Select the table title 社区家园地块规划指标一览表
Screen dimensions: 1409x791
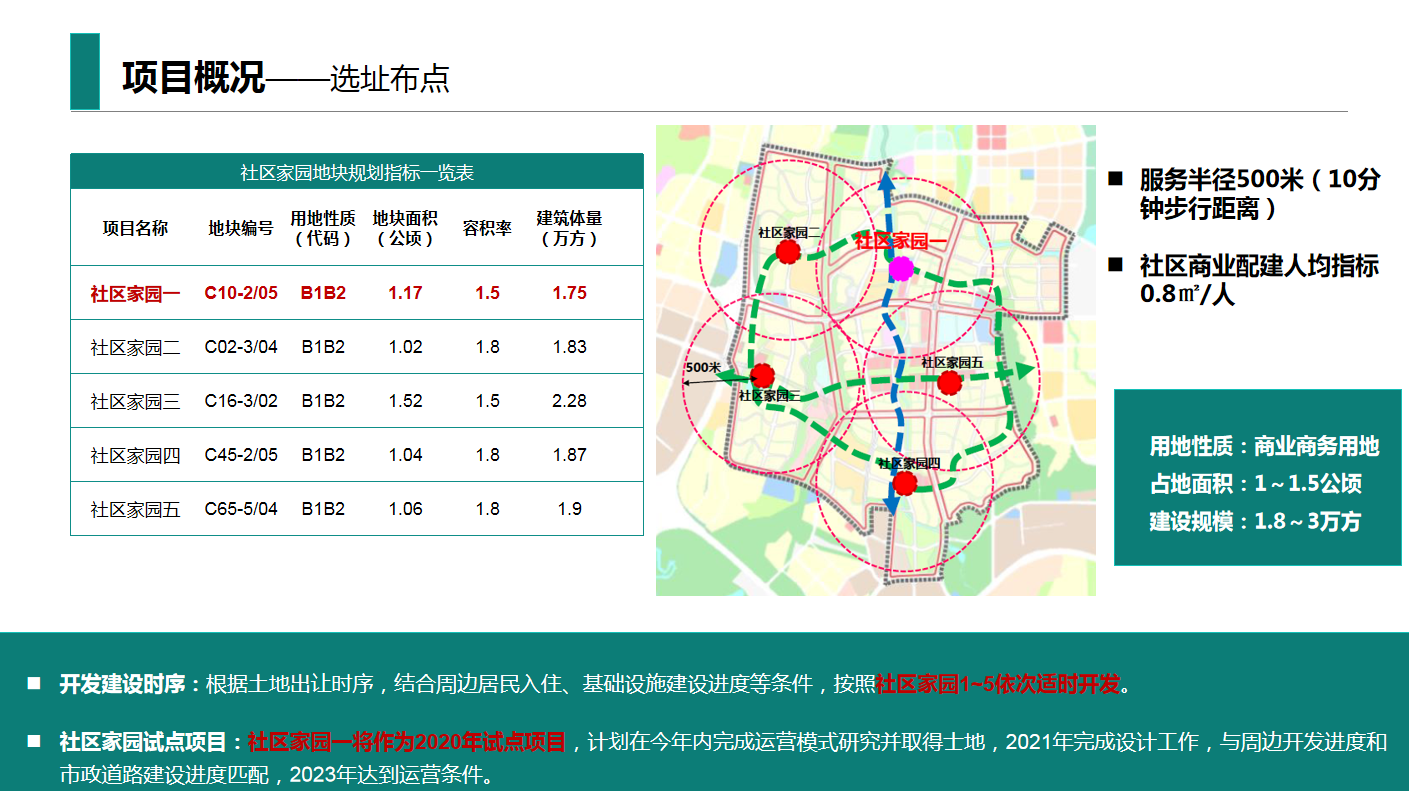356,172
